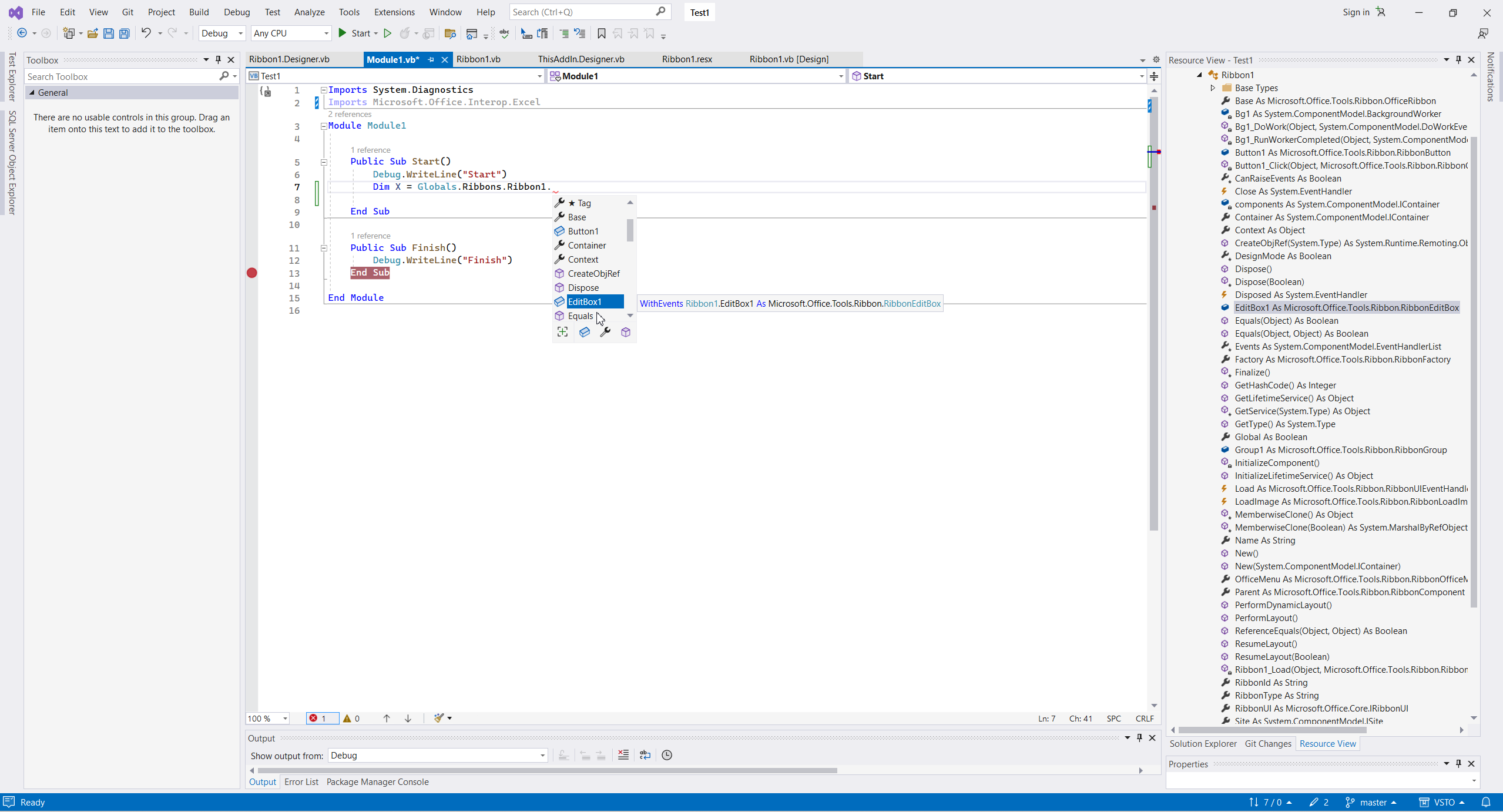Screen dimensions: 1503x812
Task: Click the Output panel horizontal scrollbar
Action: (546, 770)
